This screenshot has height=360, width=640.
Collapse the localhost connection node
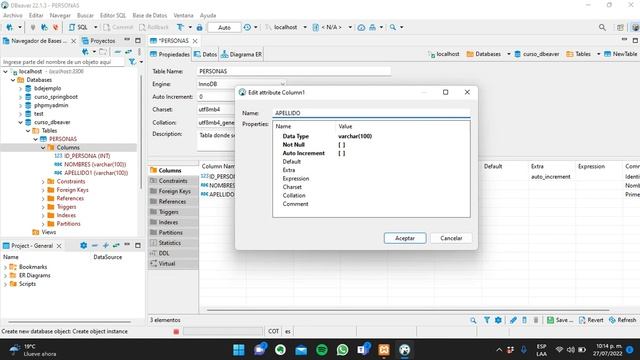tap(5, 71)
